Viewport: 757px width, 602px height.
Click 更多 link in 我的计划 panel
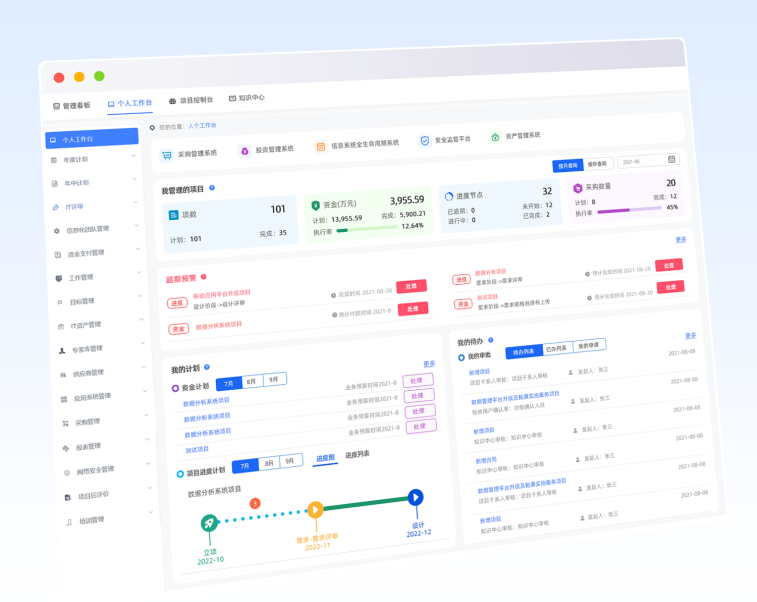click(429, 364)
